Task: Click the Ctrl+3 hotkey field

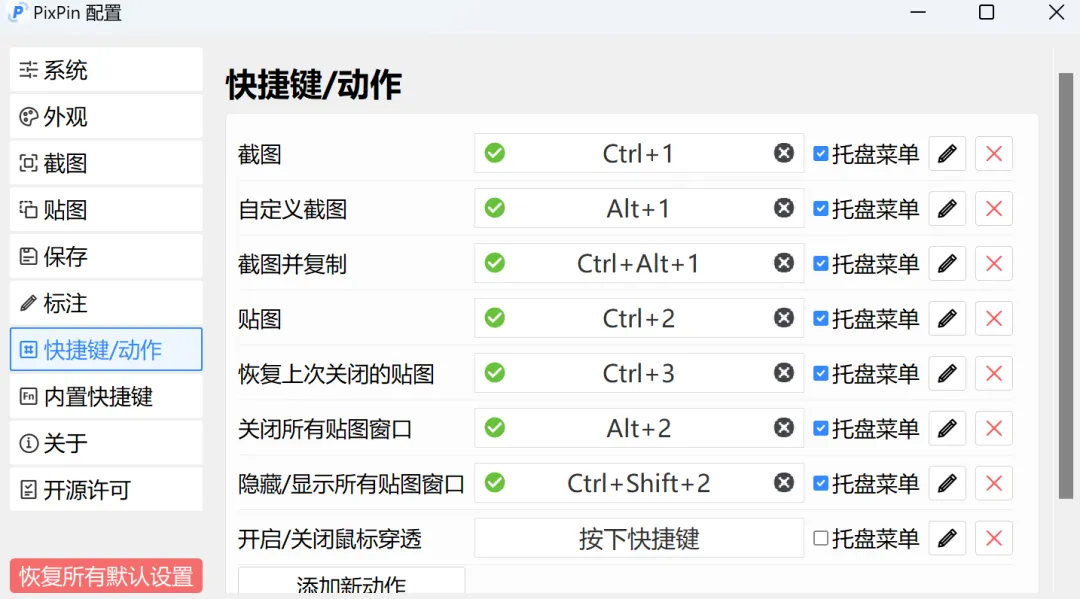Action: click(638, 374)
